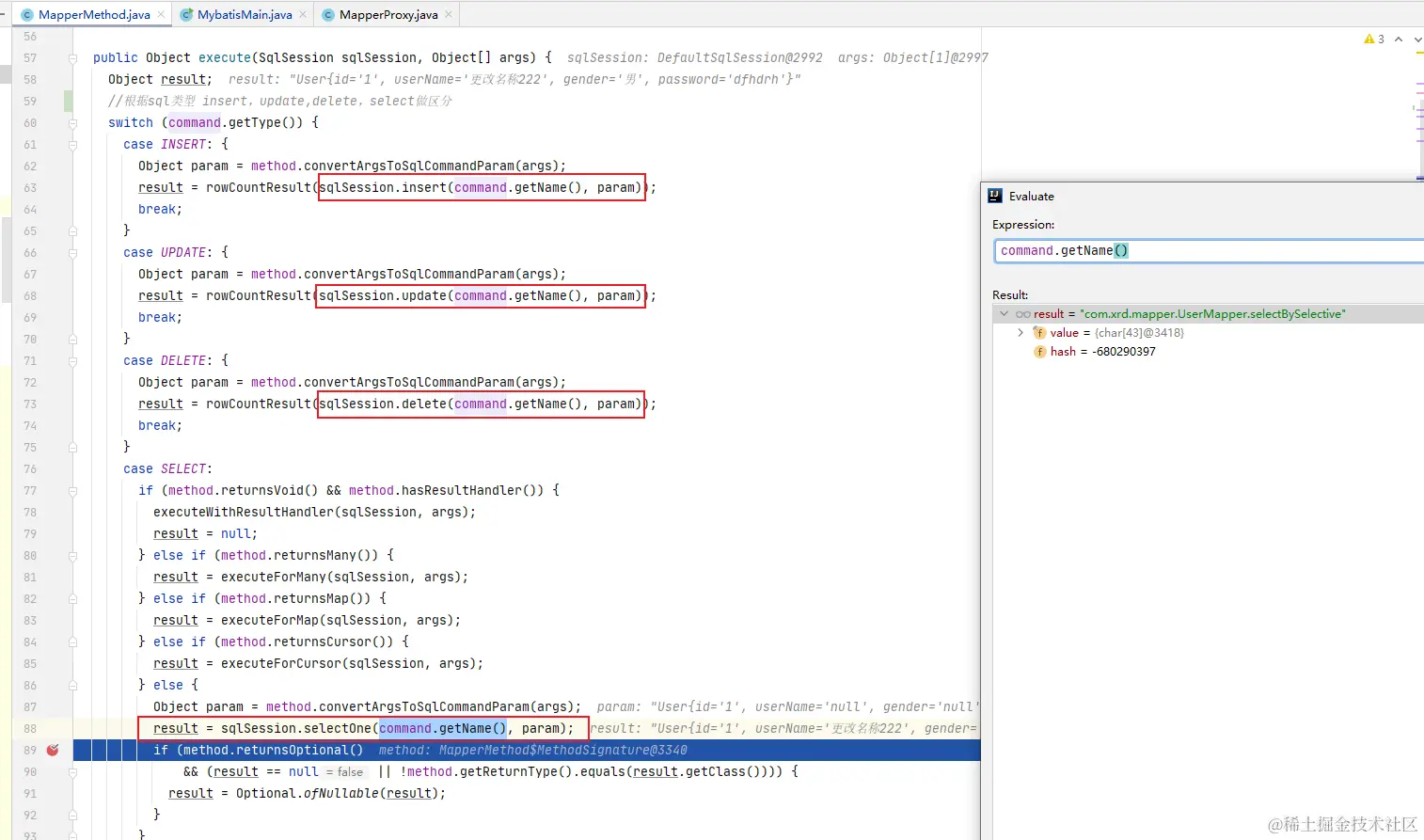Click 'sqlSession.delete' on line 73

[x=383, y=404]
